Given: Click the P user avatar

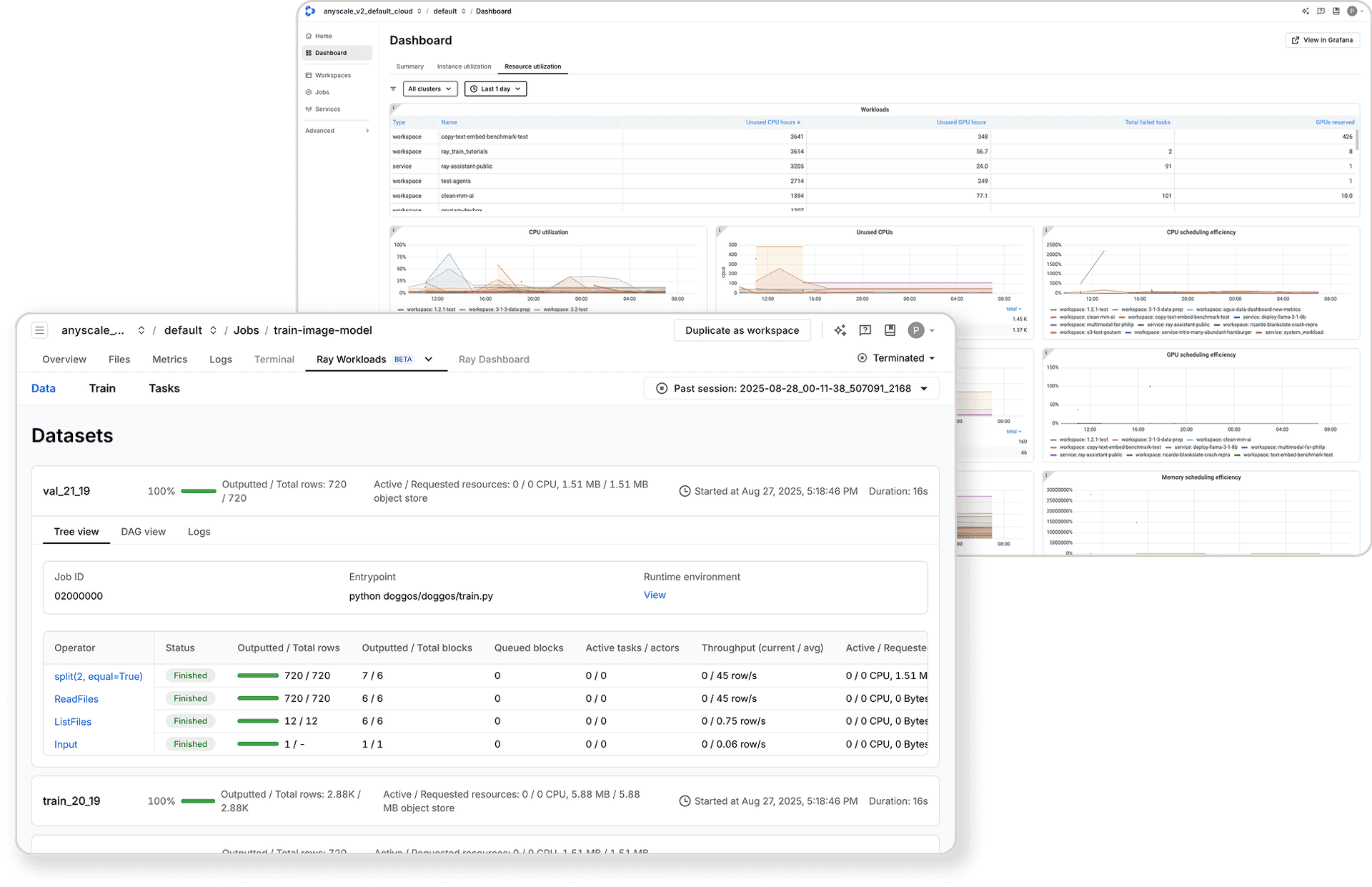Looking at the screenshot, I should click(916, 330).
